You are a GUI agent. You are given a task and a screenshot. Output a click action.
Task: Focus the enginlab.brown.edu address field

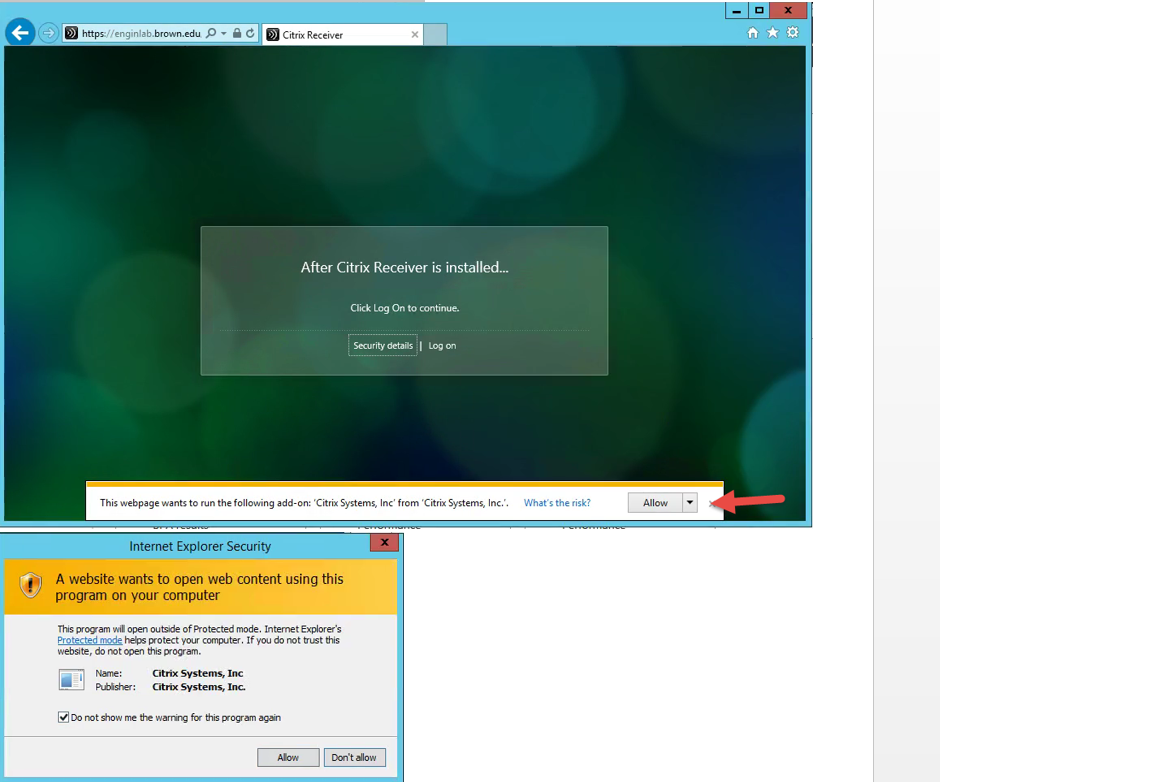141,33
